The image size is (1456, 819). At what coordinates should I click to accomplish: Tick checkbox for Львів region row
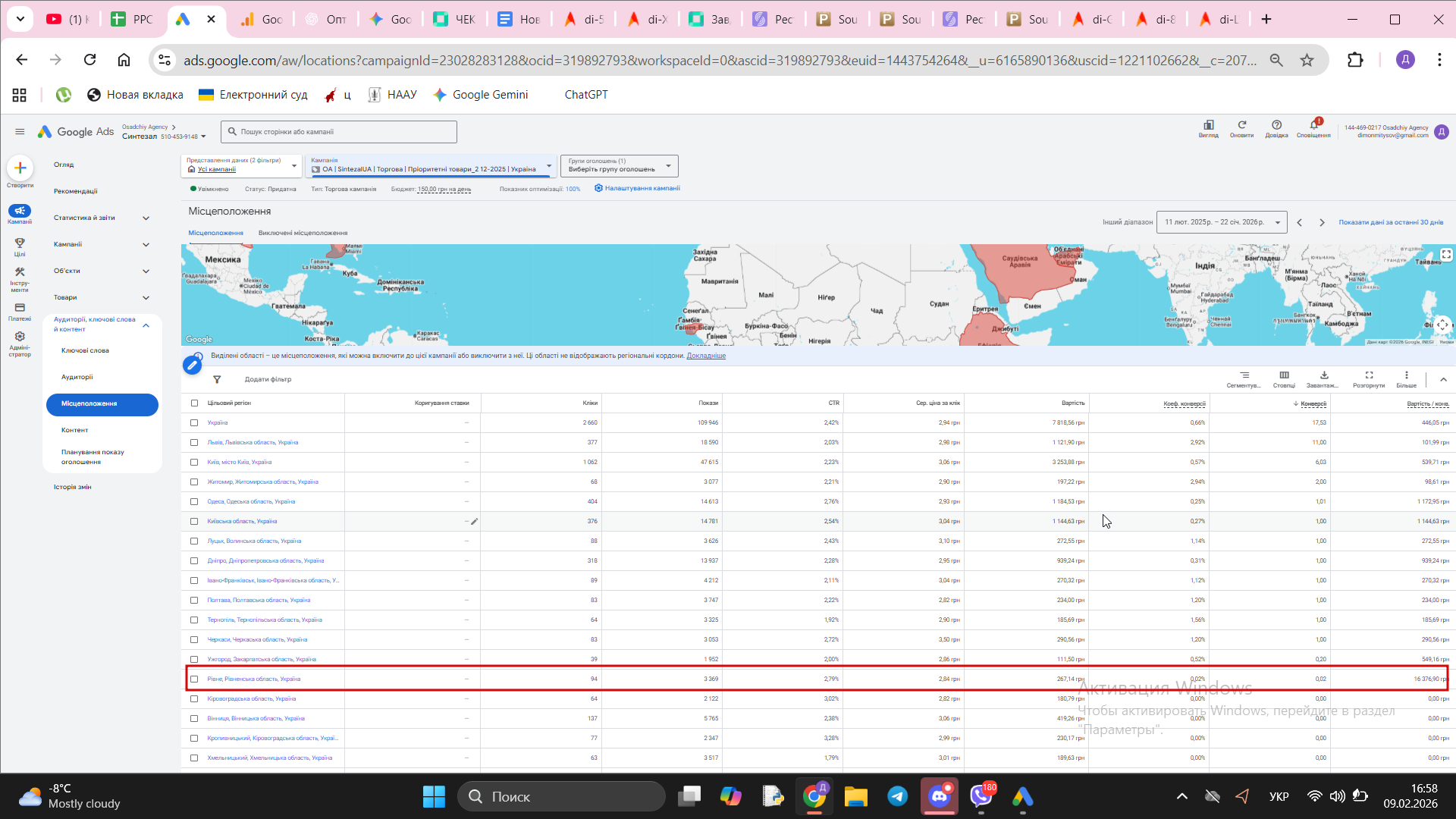tap(194, 443)
